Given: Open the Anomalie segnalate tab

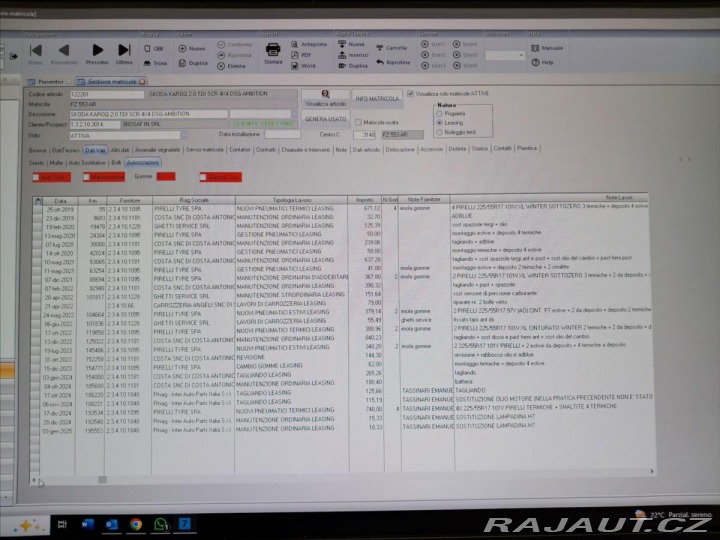Looking at the screenshot, I should click(158, 150).
